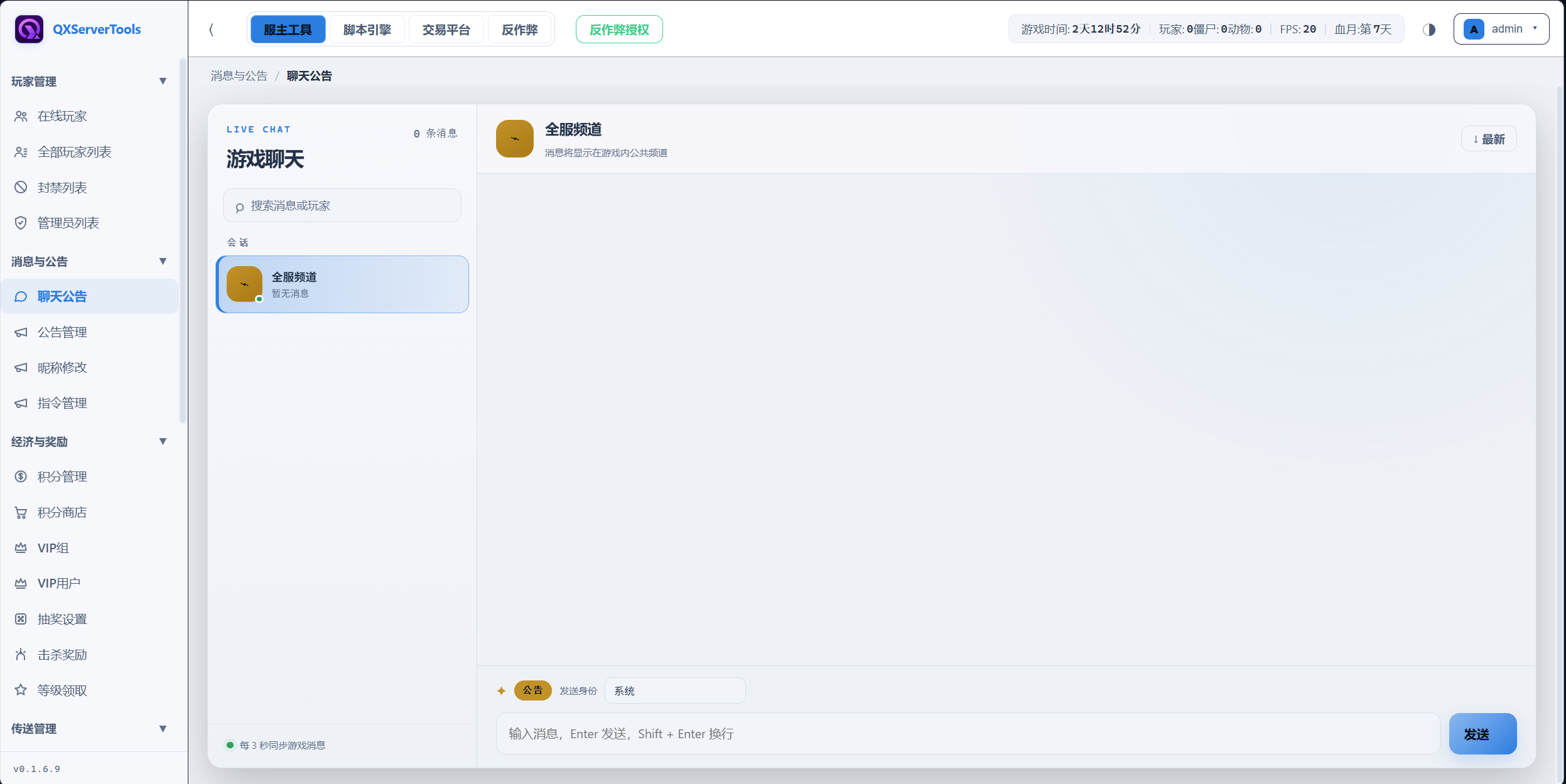Image resolution: width=1566 pixels, height=784 pixels.
Task: Collapse the 传送管理 section
Action: [163, 729]
